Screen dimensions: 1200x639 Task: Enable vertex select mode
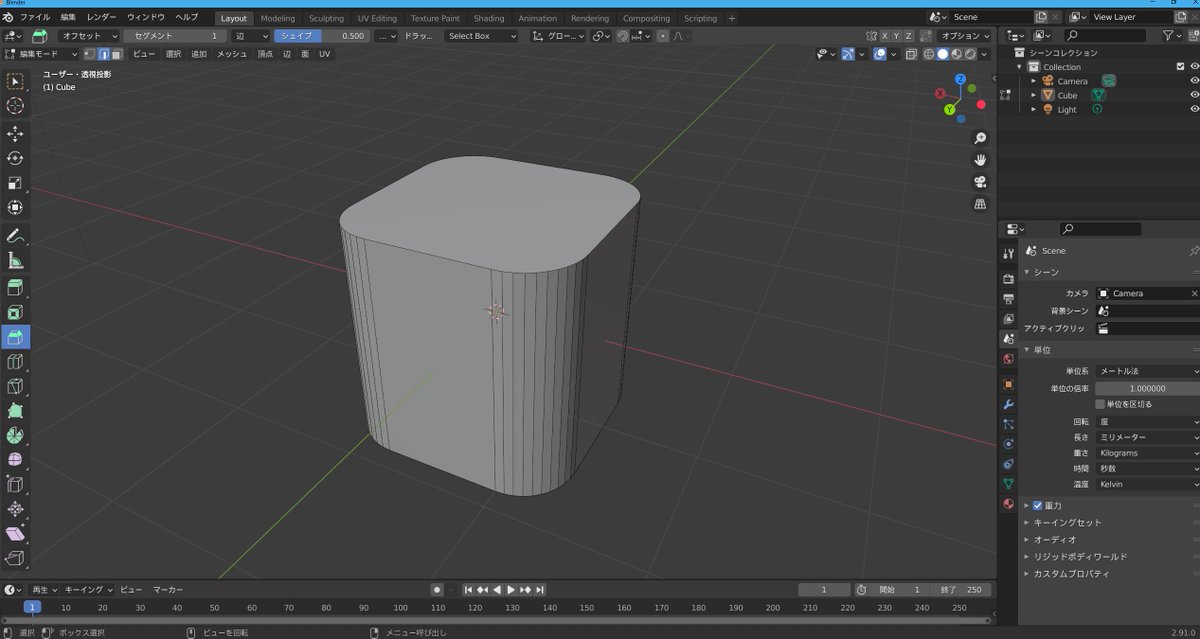tap(90, 54)
